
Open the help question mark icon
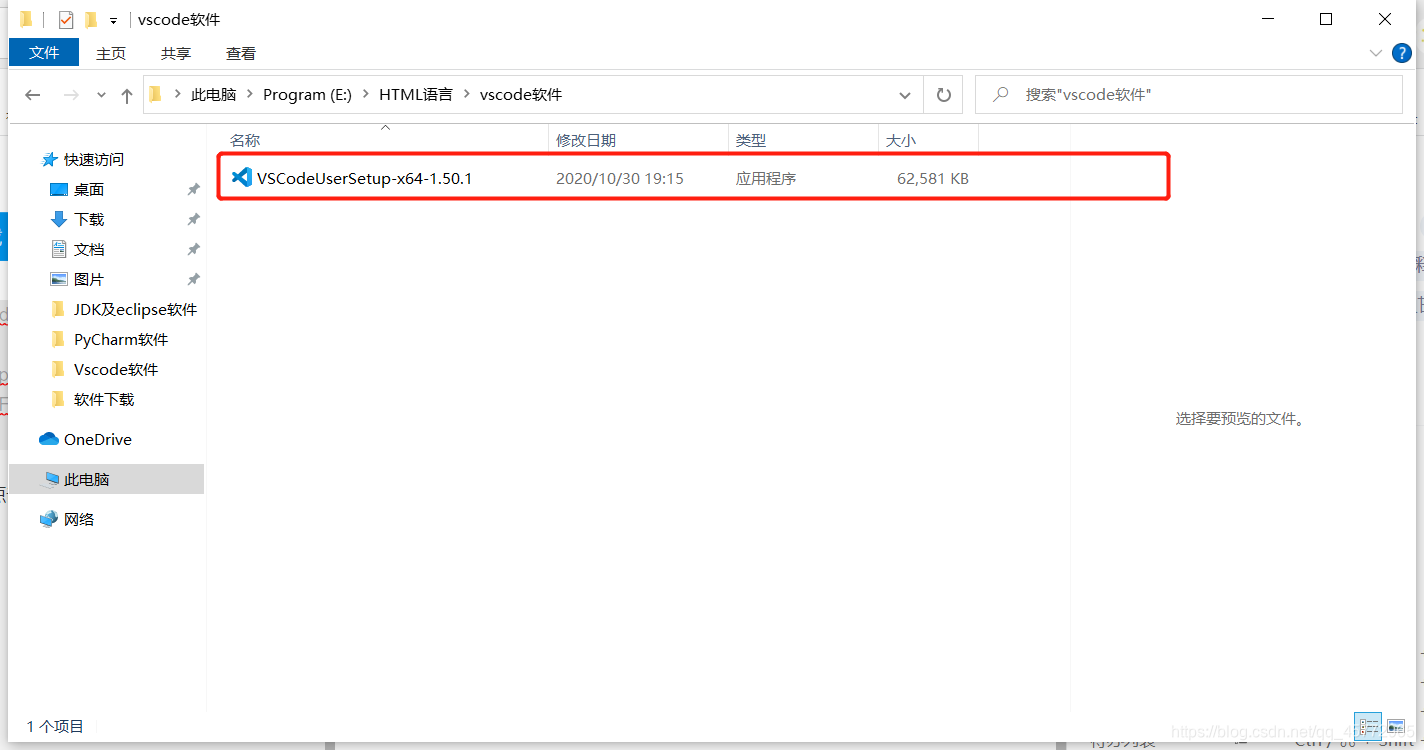point(1403,52)
